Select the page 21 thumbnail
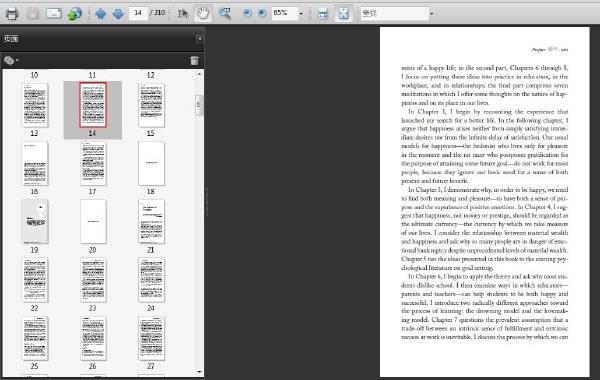The image size is (600, 380). pos(151,222)
